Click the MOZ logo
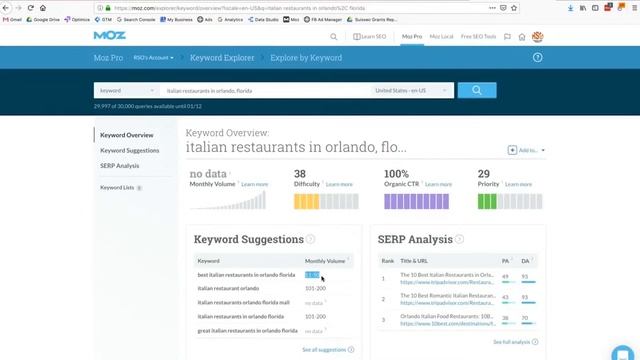 [x=109, y=36]
